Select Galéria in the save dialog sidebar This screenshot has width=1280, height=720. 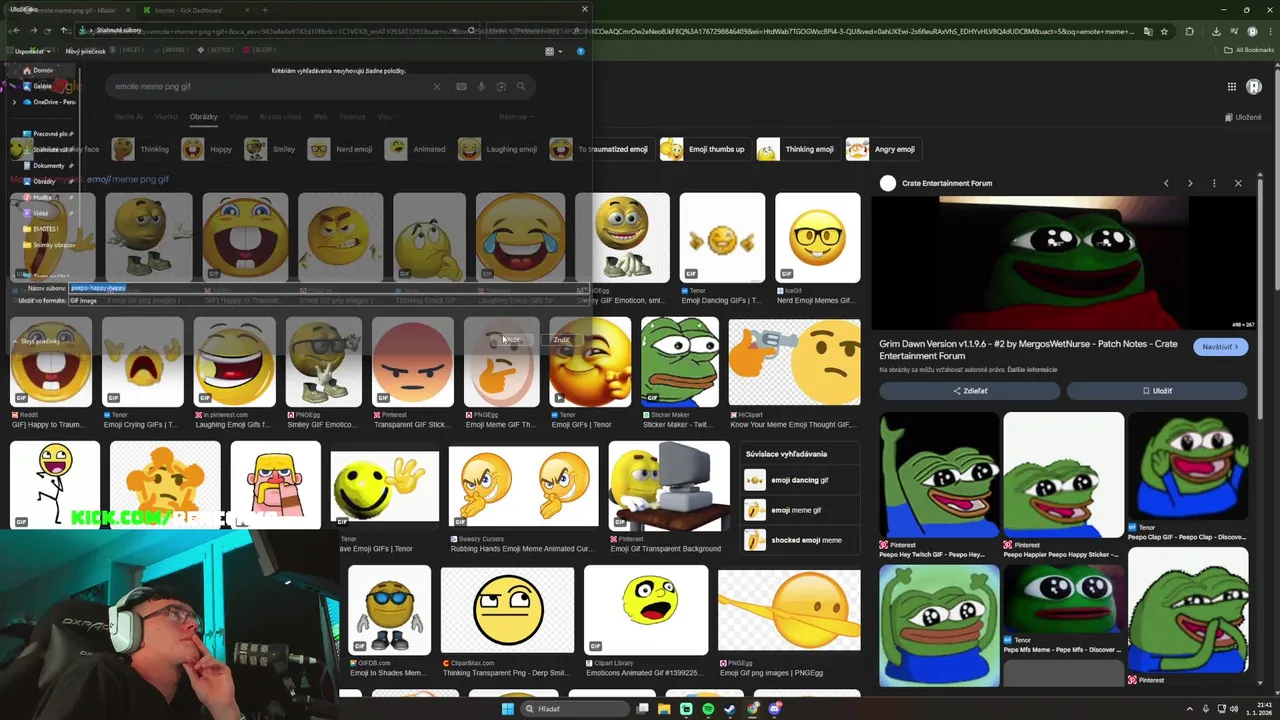pos(42,86)
